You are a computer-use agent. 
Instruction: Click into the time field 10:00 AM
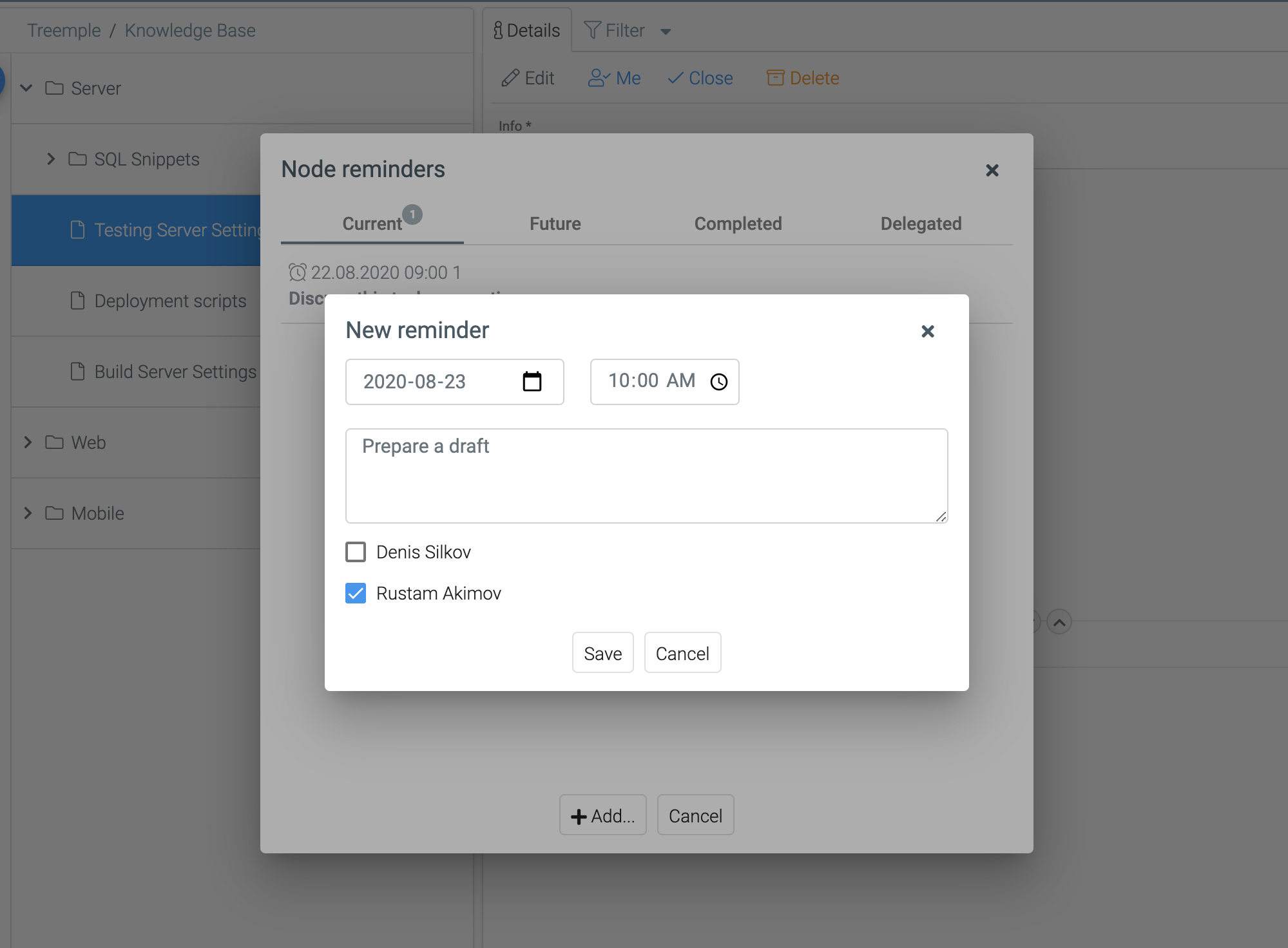tap(665, 382)
